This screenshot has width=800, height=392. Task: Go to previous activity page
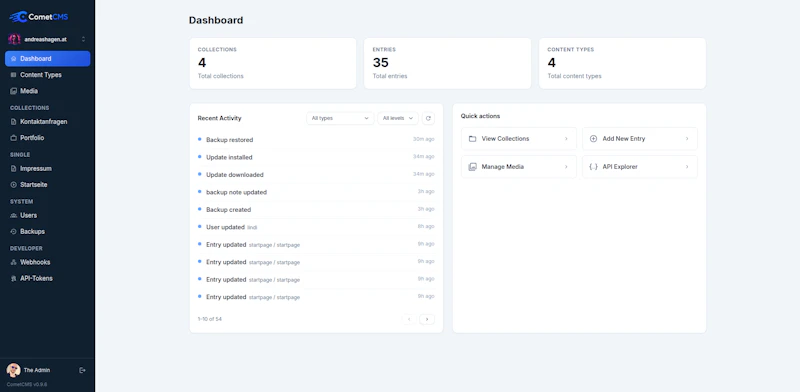409,320
